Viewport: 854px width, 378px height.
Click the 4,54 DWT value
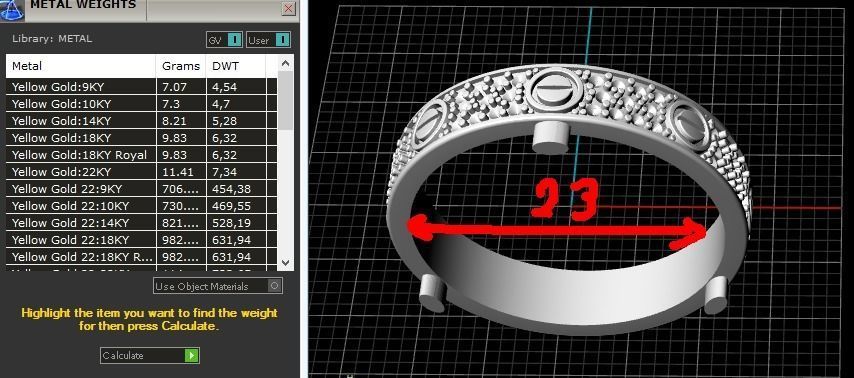coord(224,87)
